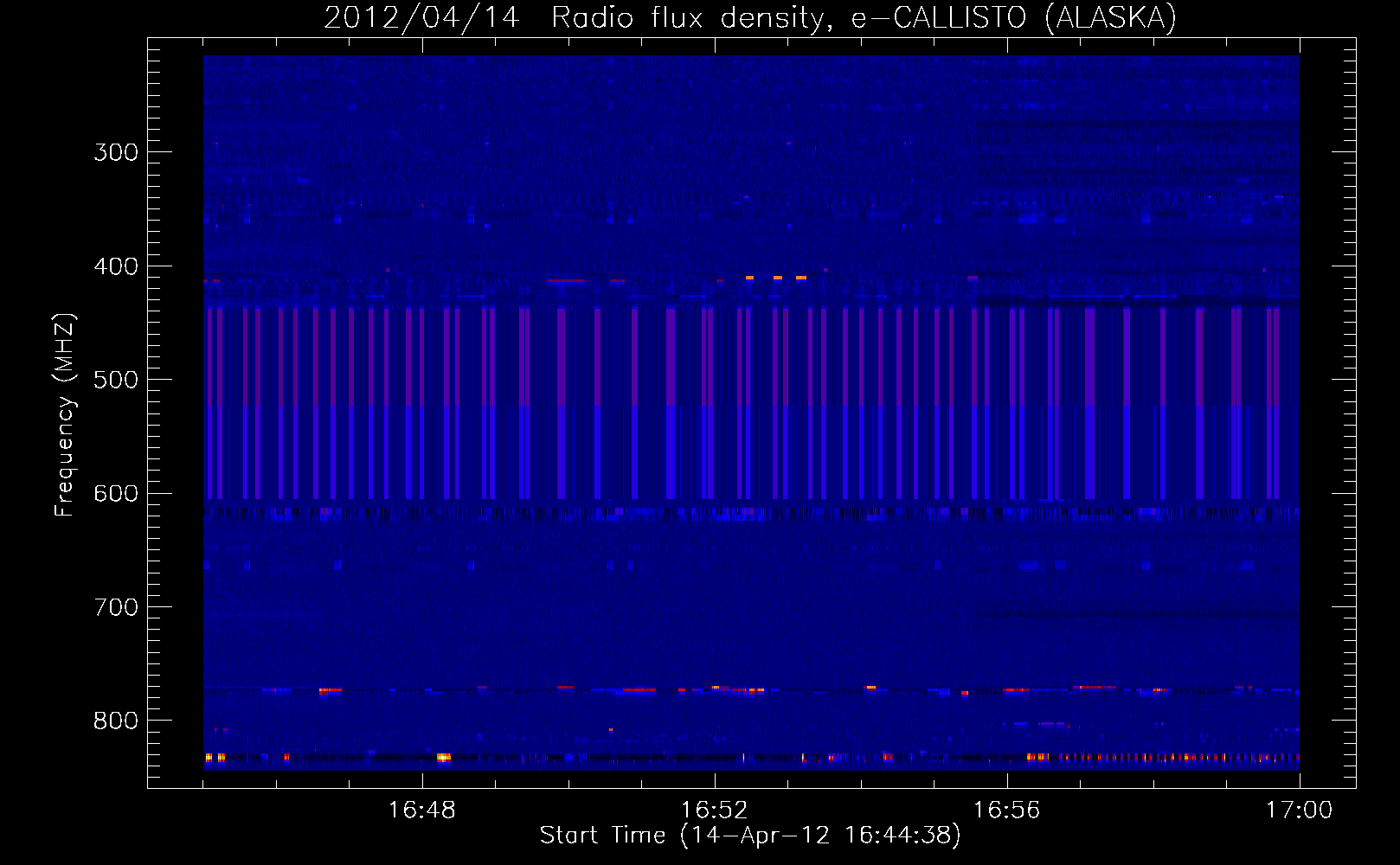Click the 'Start Time (14-Apr-12 16:44:38)' label
This screenshot has height=865, width=1400.
(750, 836)
